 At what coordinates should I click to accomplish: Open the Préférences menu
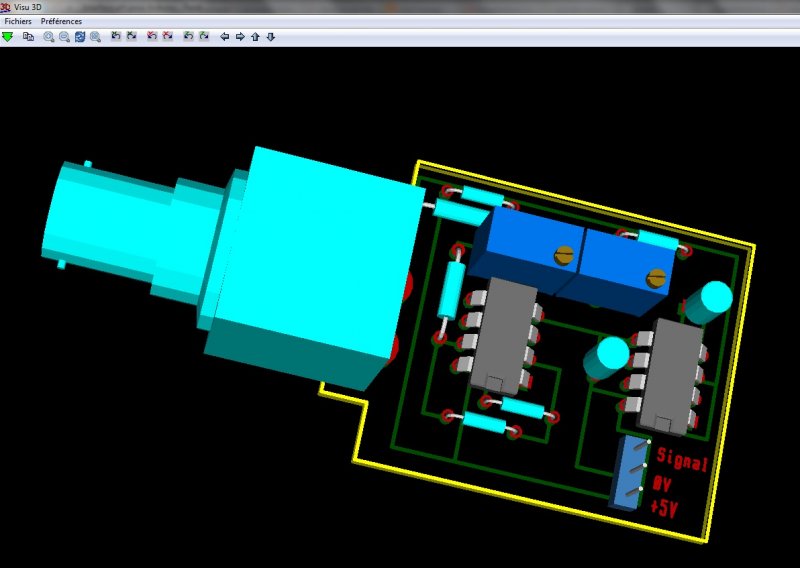(x=61, y=21)
